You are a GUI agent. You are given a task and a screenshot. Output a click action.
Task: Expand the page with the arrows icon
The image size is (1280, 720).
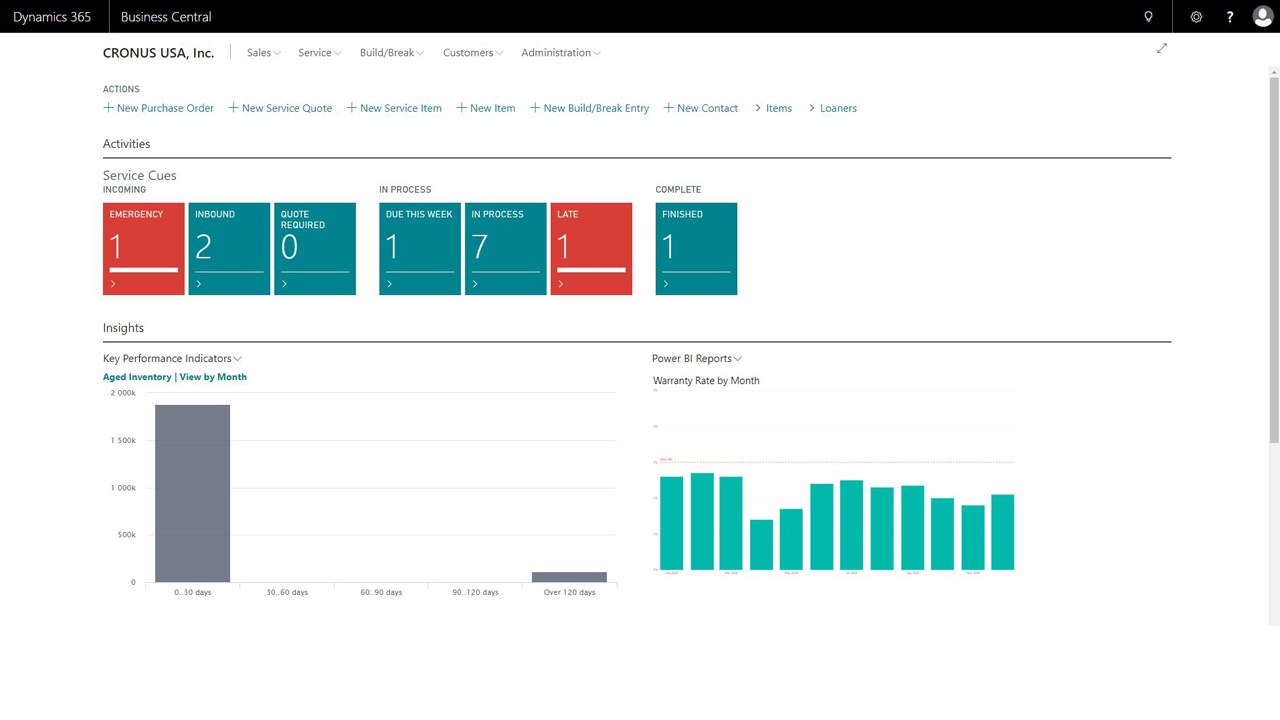click(x=1162, y=48)
